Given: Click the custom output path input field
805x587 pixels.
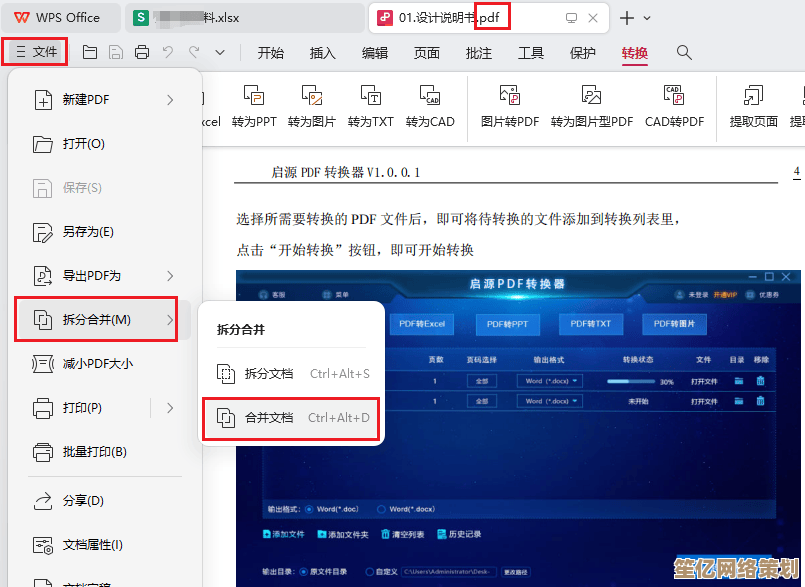Looking at the screenshot, I should pyautogui.click(x=449, y=572).
